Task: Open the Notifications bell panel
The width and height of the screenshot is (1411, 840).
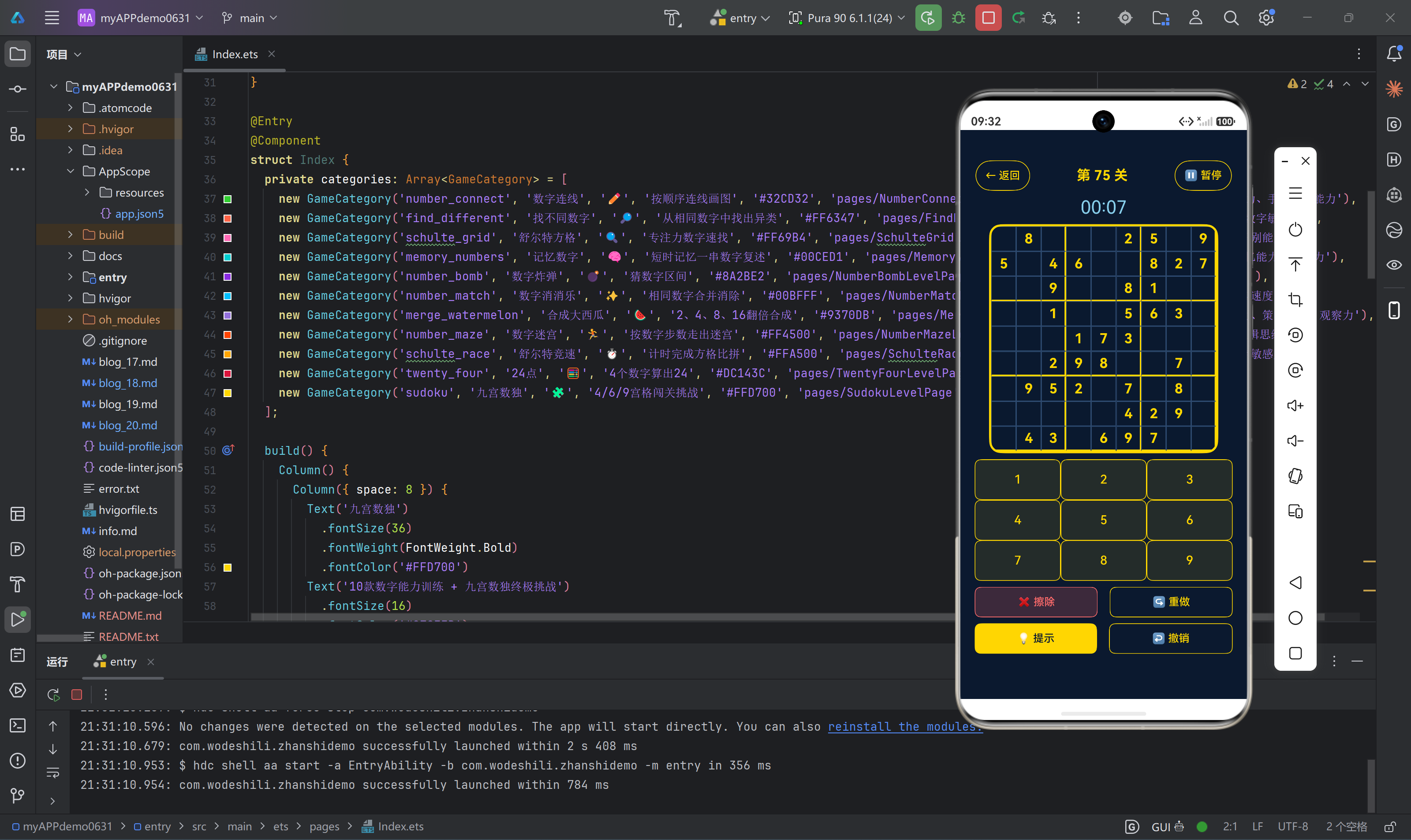Action: tap(1393, 54)
